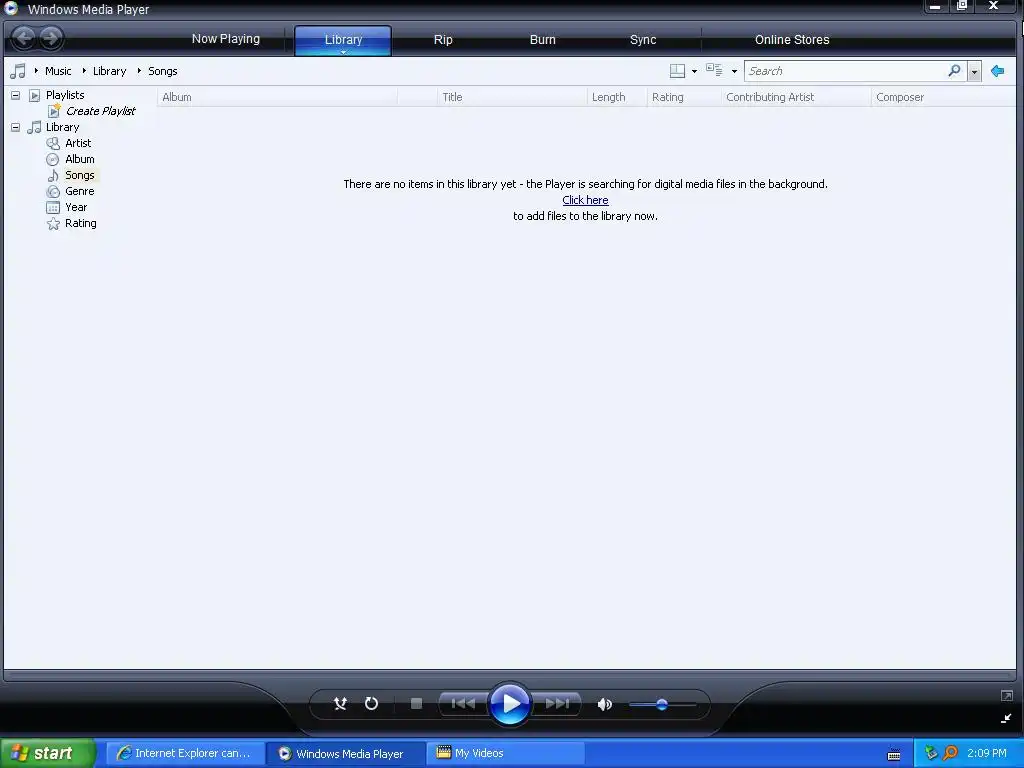Switch to the Sync tab
The image size is (1024, 768).
[643, 40]
